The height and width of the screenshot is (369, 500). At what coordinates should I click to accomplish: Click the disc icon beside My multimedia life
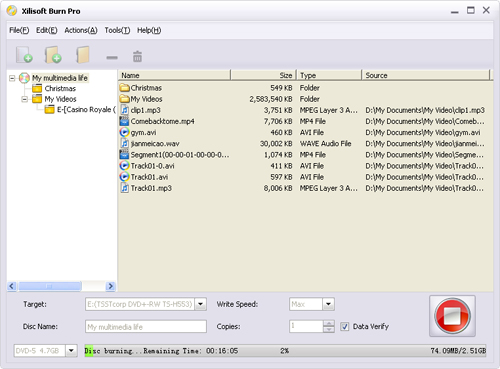[24, 78]
